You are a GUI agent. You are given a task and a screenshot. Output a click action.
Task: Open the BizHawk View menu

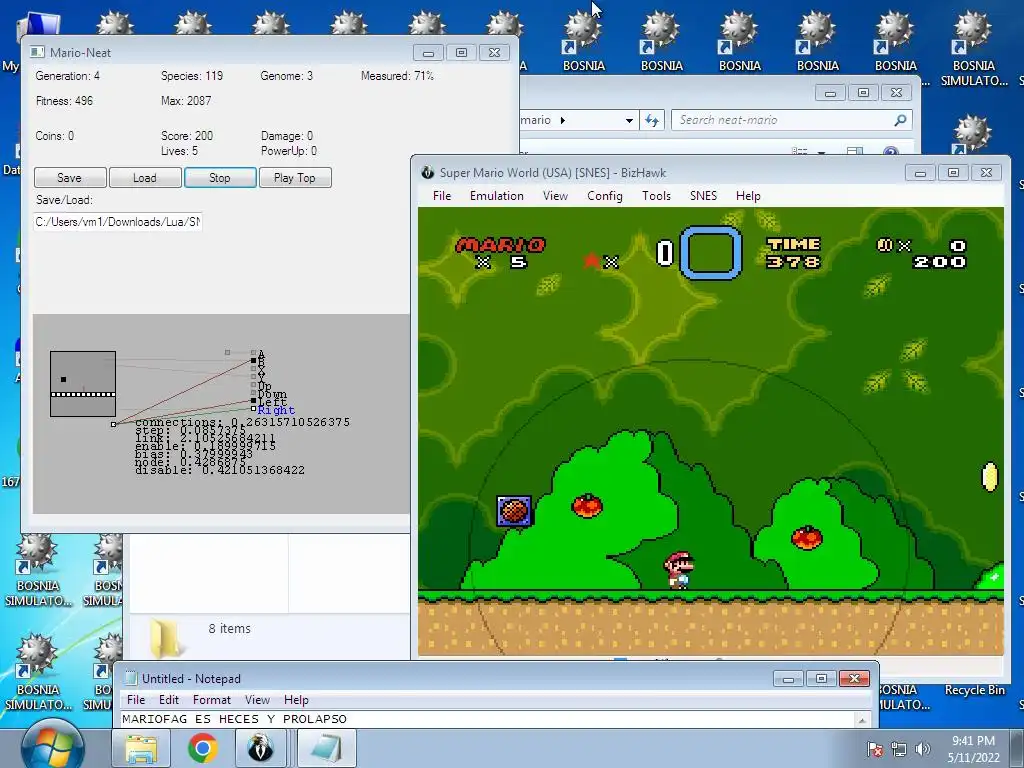[x=555, y=196]
